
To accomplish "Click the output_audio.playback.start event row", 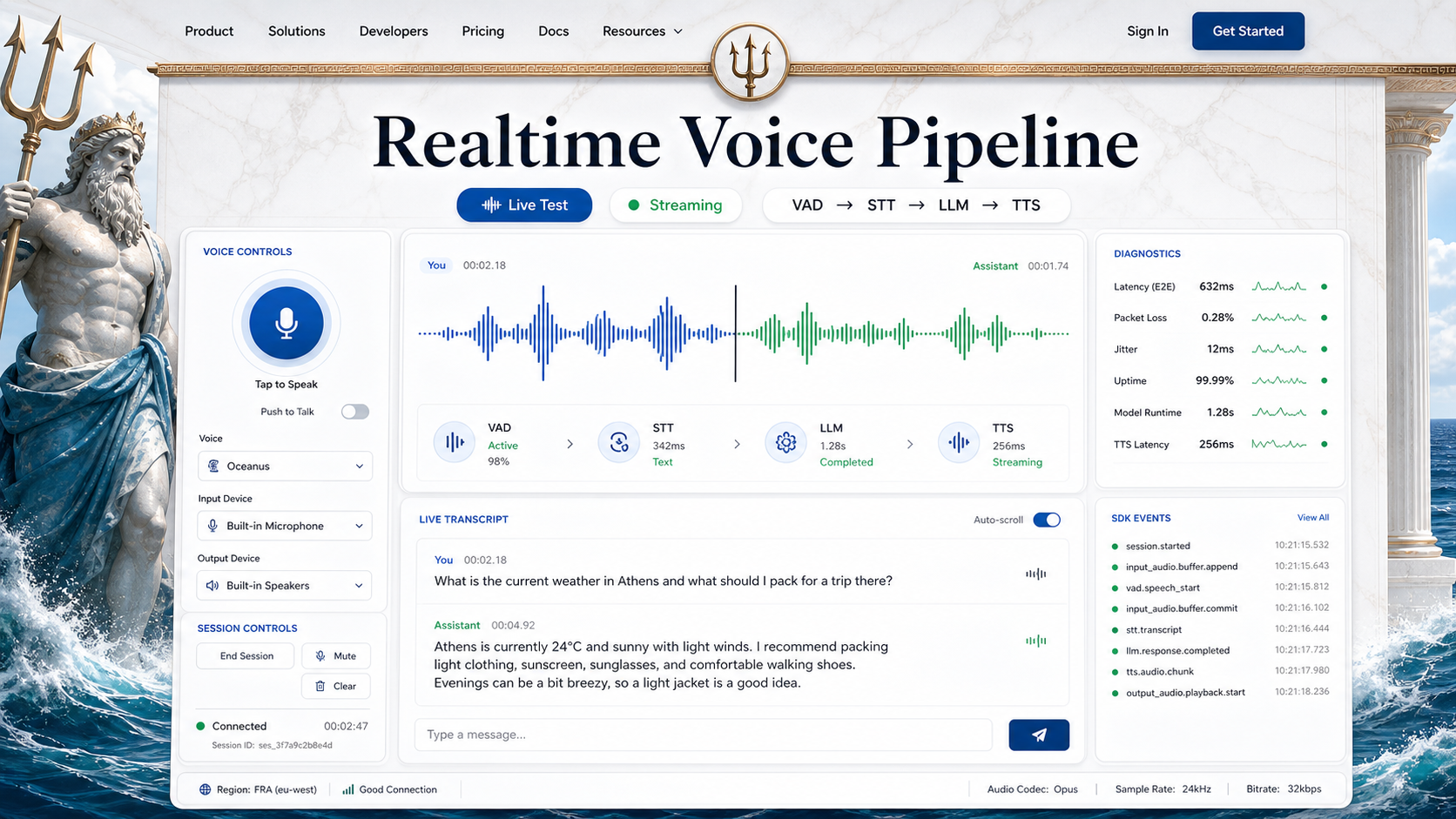I will (x=1220, y=693).
